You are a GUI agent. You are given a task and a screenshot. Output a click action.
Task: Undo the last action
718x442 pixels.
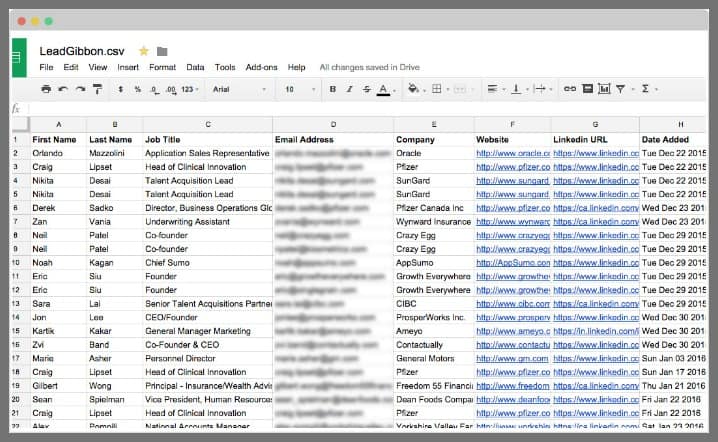tap(63, 89)
